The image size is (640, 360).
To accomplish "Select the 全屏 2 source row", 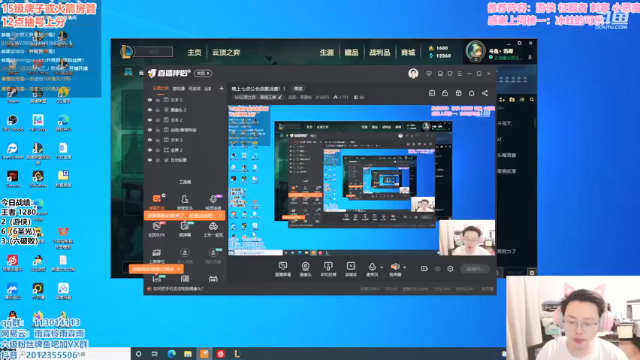I will tap(185, 150).
